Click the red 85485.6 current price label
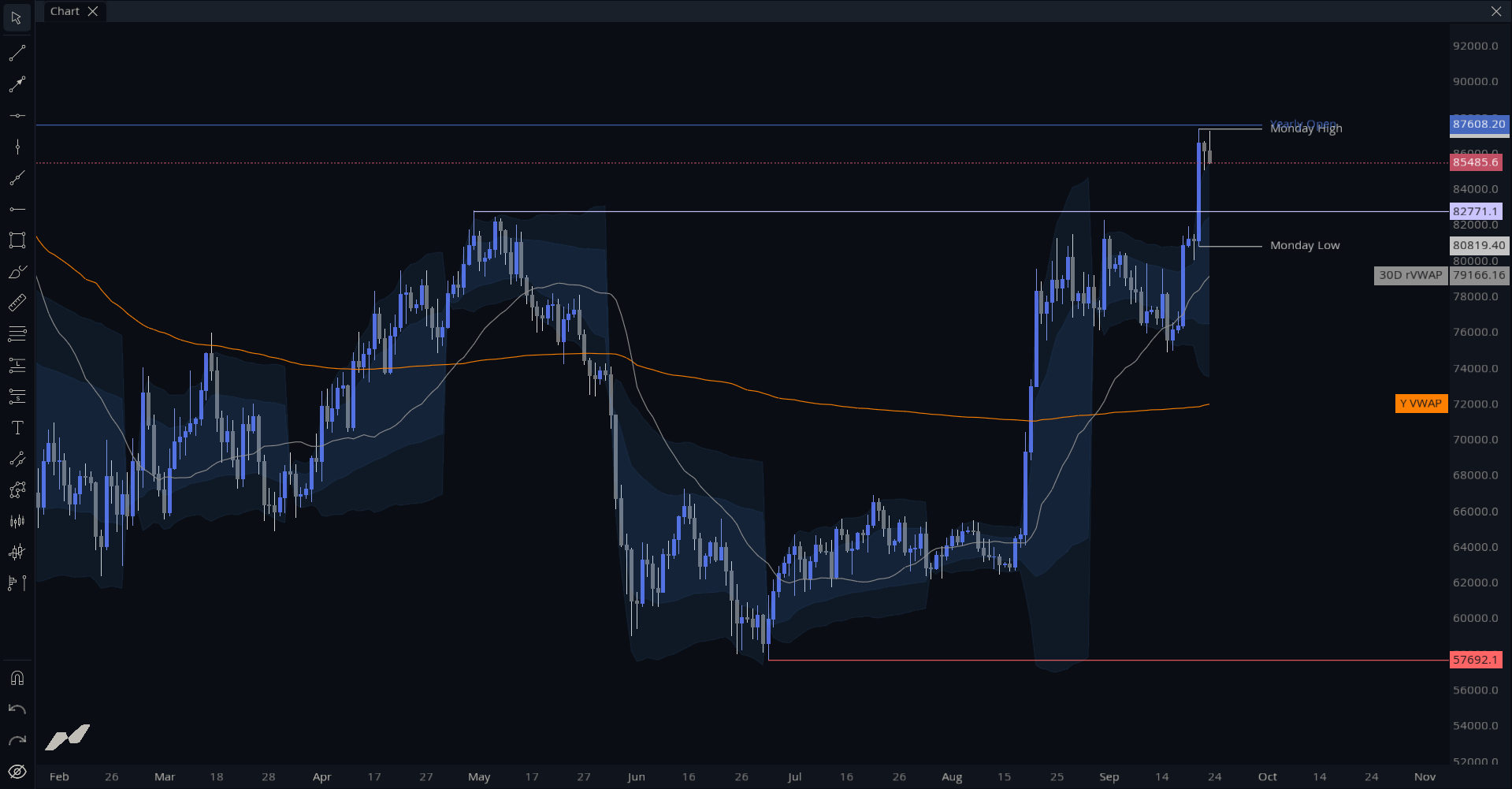Viewport: 1512px width, 789px height. [x=1476, y=162]
